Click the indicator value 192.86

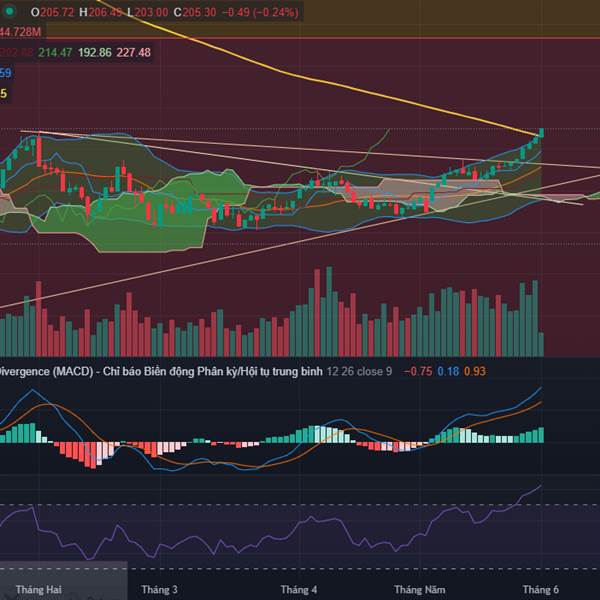[x=95, y=52]
